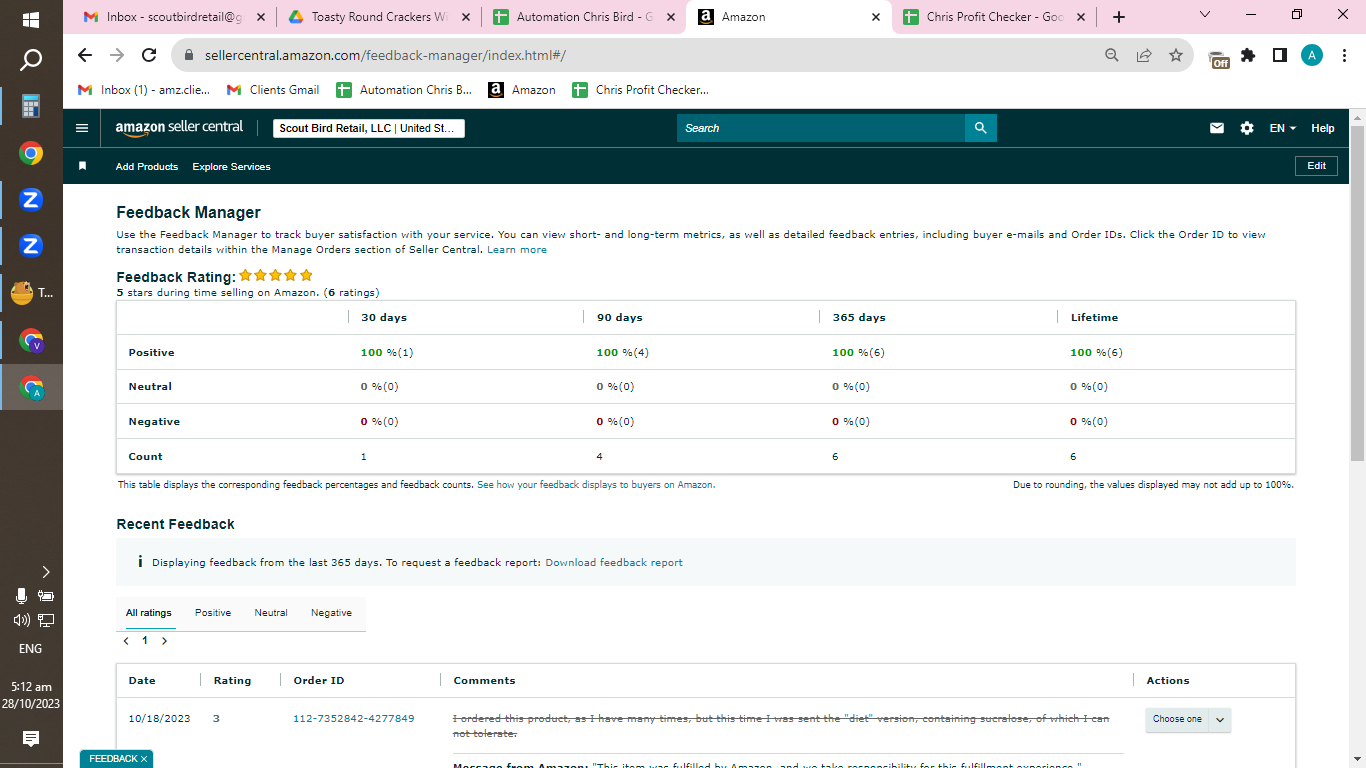Switch to the Toasty Round Crackers tab
The image size is (1366, 768).
[x=377, y=17]
